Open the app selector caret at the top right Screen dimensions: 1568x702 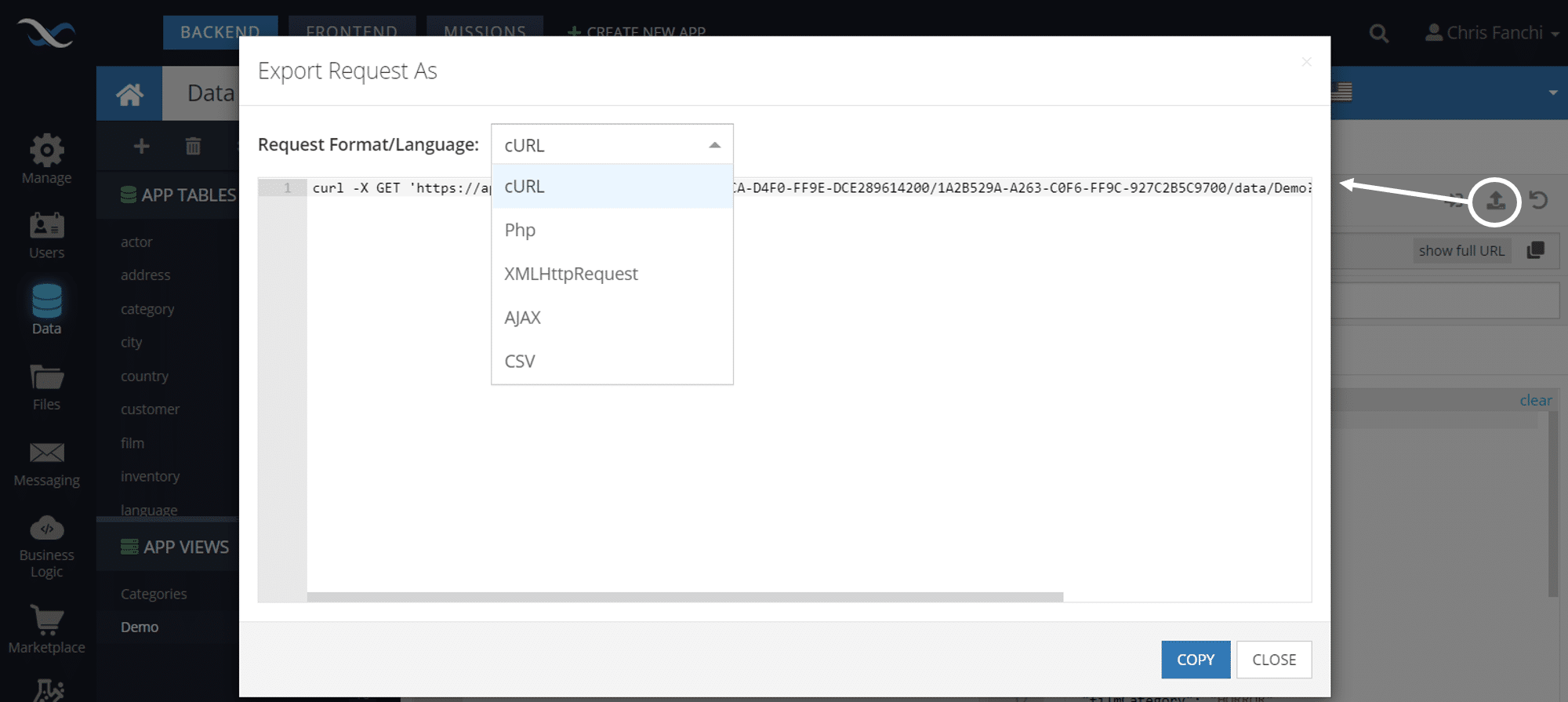(x=1553, y=93)
